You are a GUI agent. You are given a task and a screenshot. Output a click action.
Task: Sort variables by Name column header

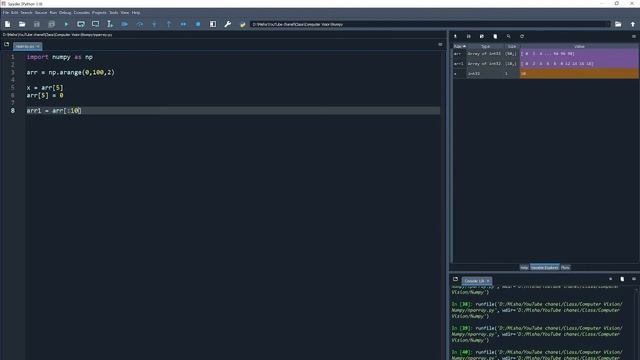click(x=460, y=46)
